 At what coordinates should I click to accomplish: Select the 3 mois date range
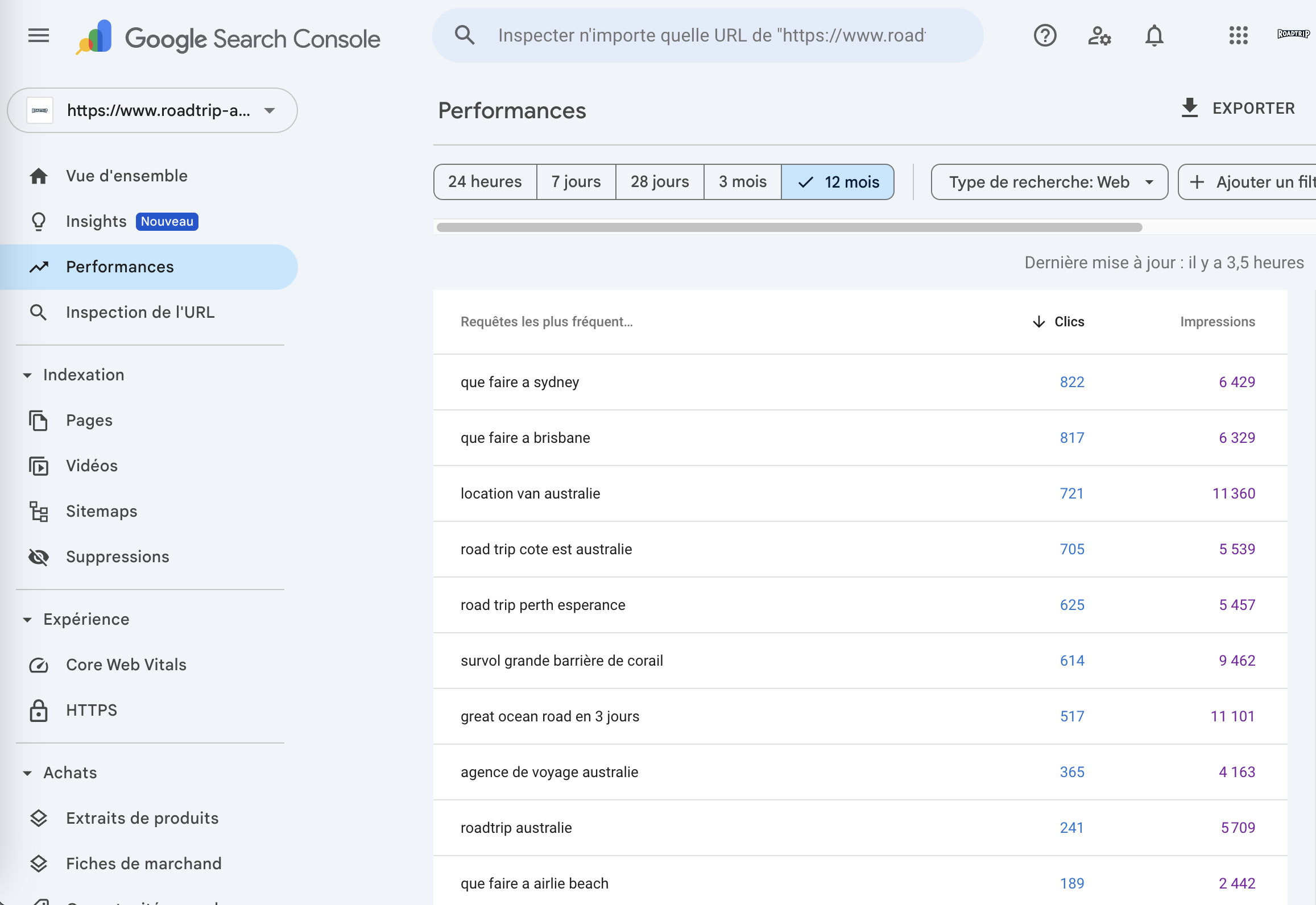[743, 182]
